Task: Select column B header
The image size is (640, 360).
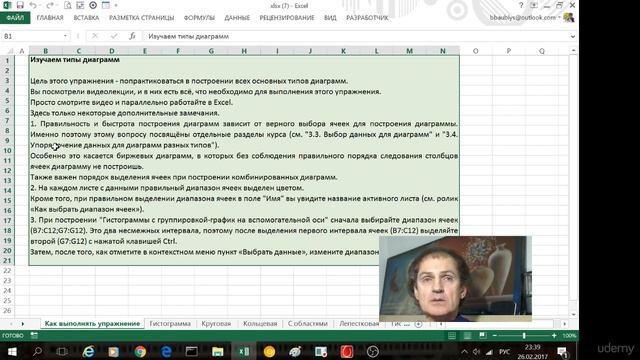Action: pyautogui.click(x=45, y=51)
